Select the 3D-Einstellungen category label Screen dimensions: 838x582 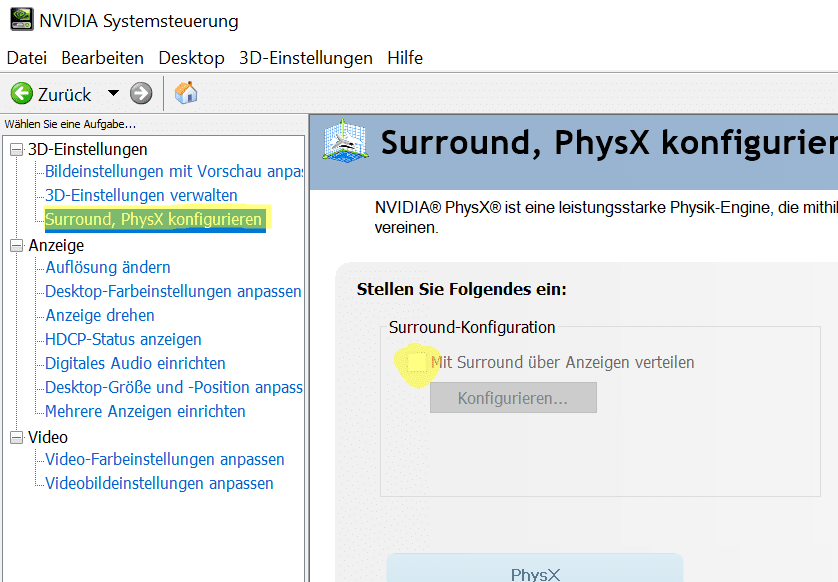(x=88, y=150)
